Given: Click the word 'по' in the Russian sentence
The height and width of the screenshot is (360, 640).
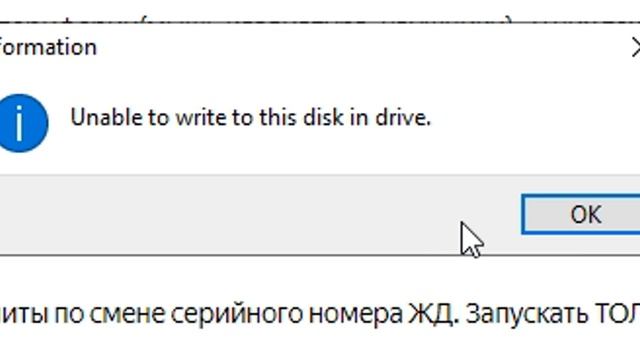Looking at the screenshot, I should (68, 314).
